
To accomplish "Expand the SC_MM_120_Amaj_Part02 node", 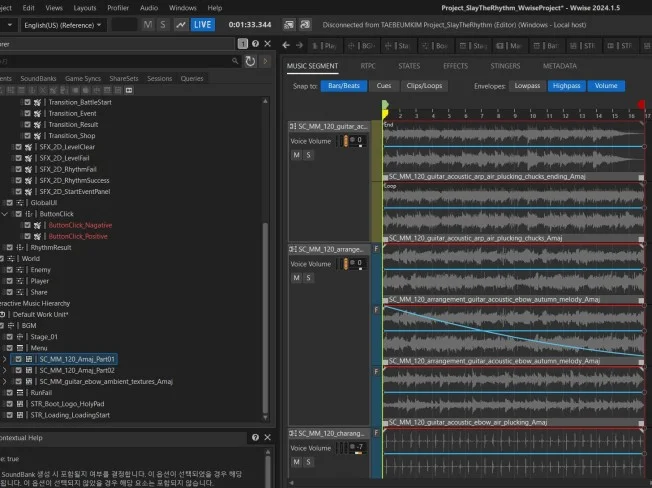I will 5,370.
